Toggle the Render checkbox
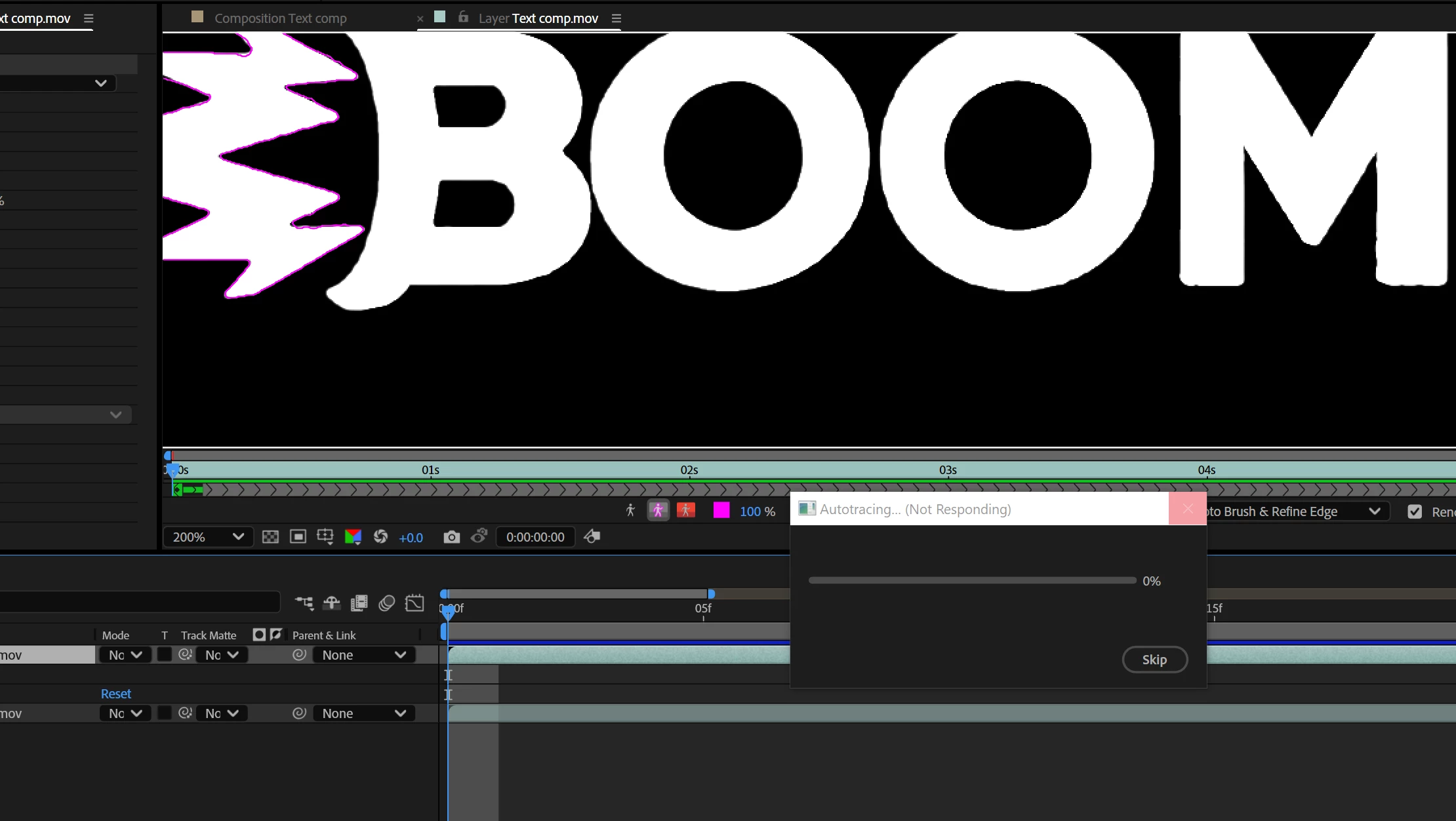The width and height of the screenshot is (1456, 821). tap(1415, 511)
